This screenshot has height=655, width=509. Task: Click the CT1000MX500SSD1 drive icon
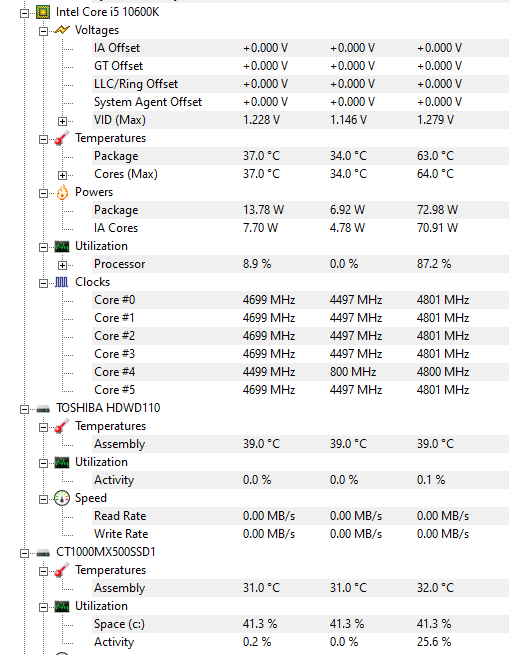(x=43, y=553)
